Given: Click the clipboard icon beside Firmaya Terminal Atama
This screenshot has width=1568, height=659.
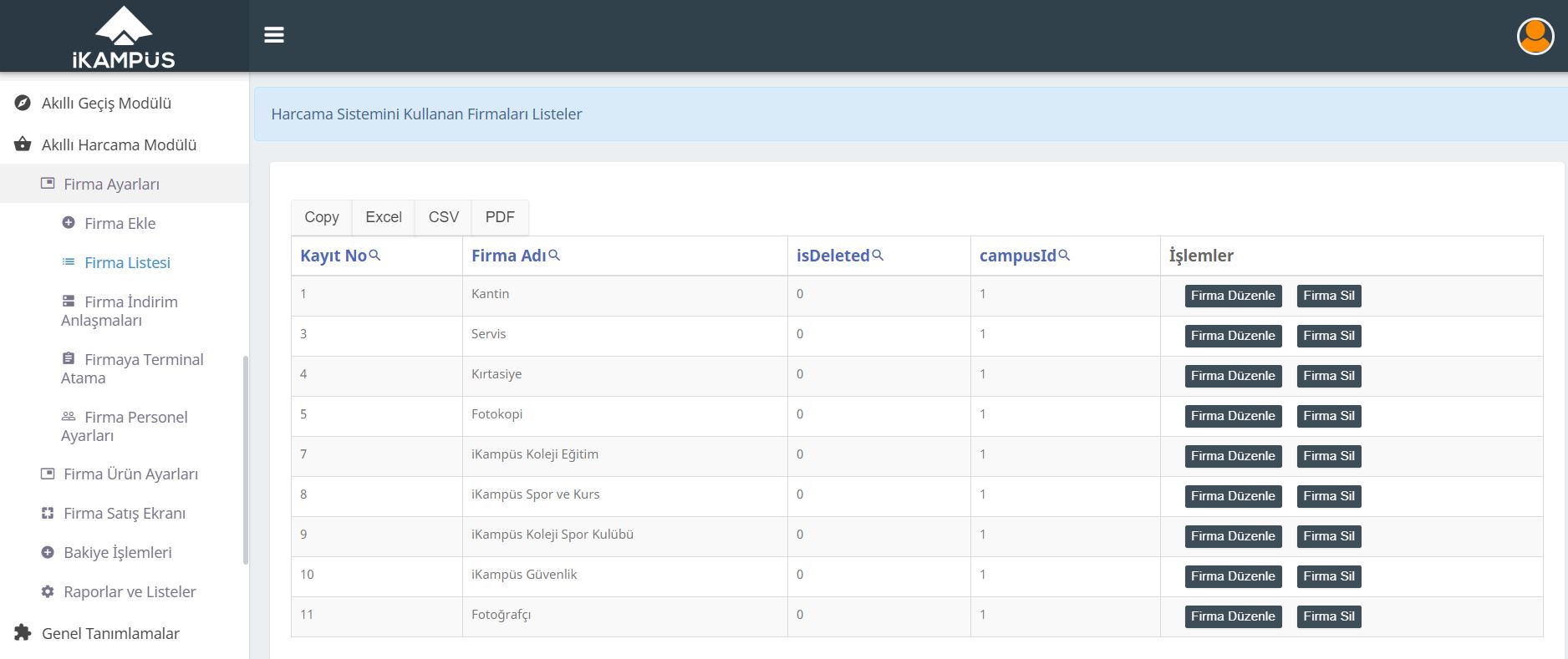Looking at the screenshot, I should click(69, 358).
